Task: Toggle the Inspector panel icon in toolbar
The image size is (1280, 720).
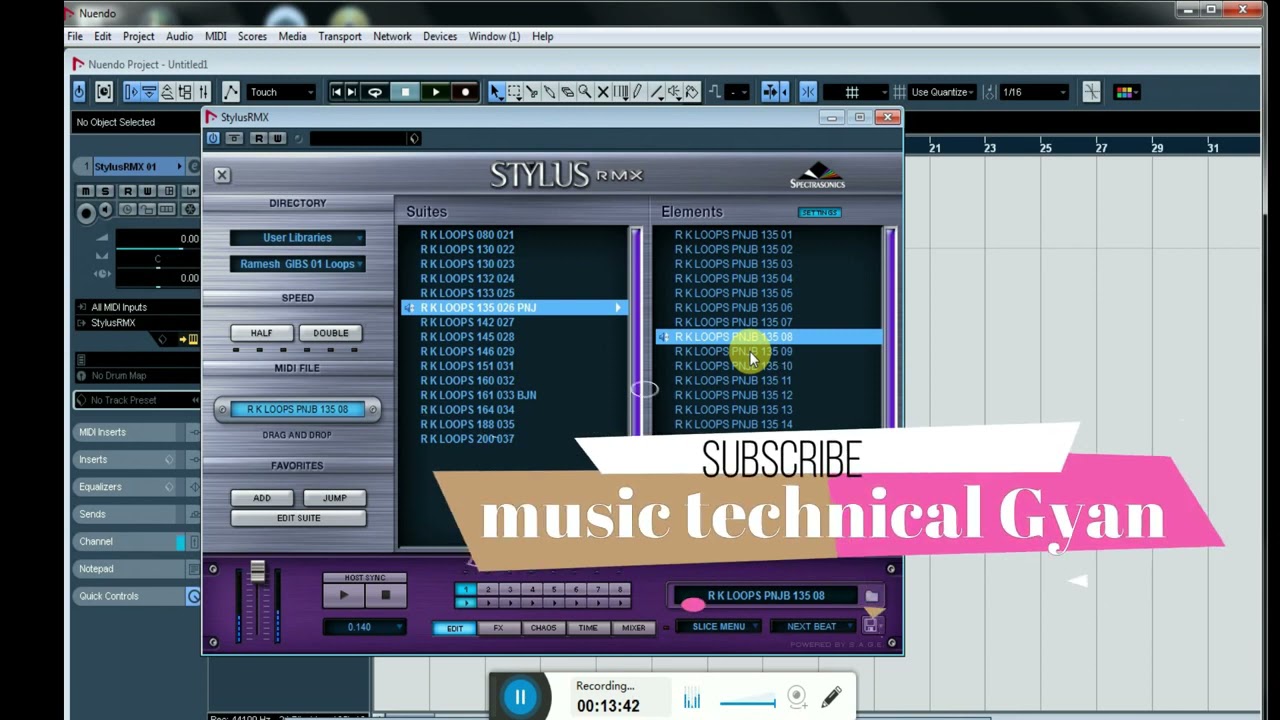Action: point(131,92)
